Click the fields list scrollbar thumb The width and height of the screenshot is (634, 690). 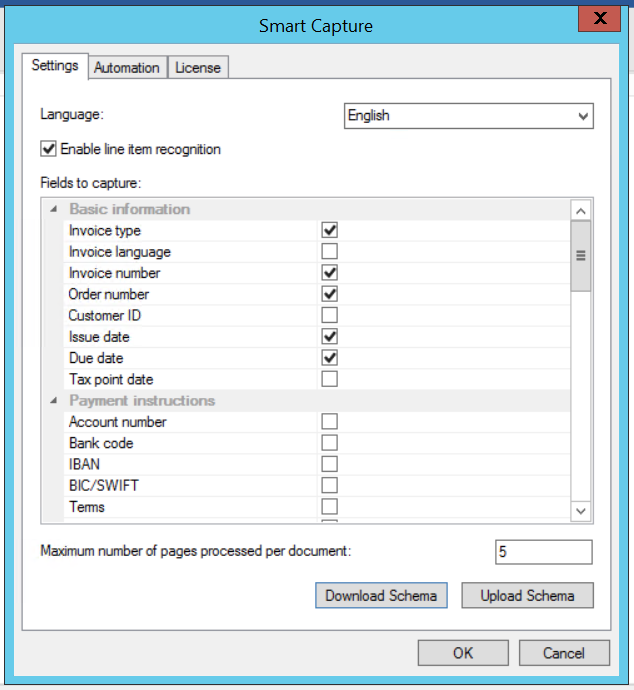[x=581, y=256]
